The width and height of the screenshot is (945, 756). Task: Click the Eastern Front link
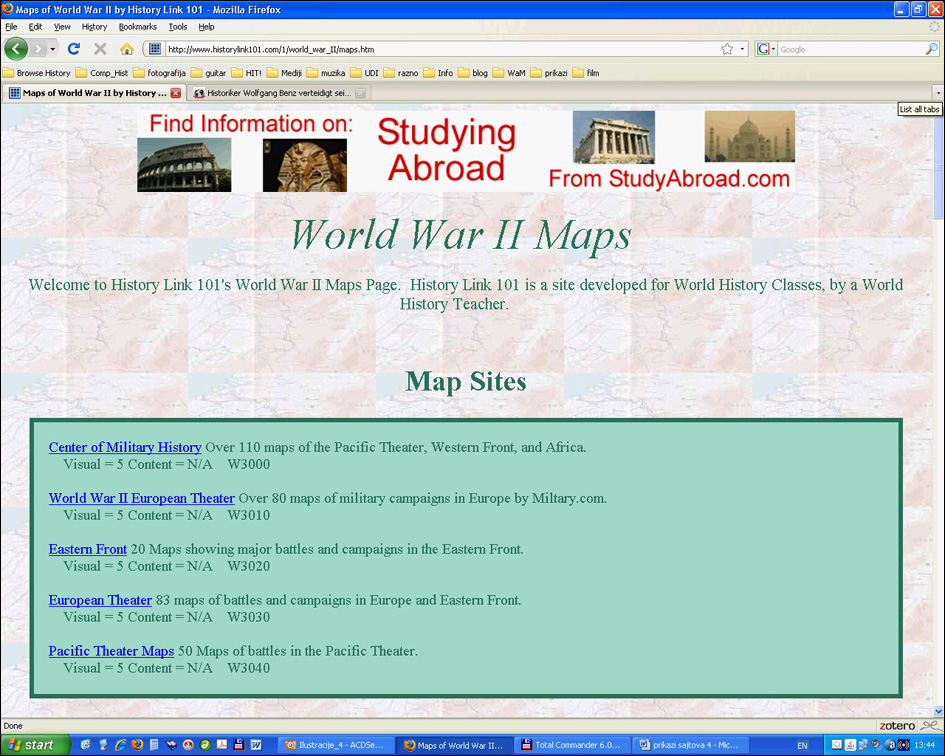88,549
